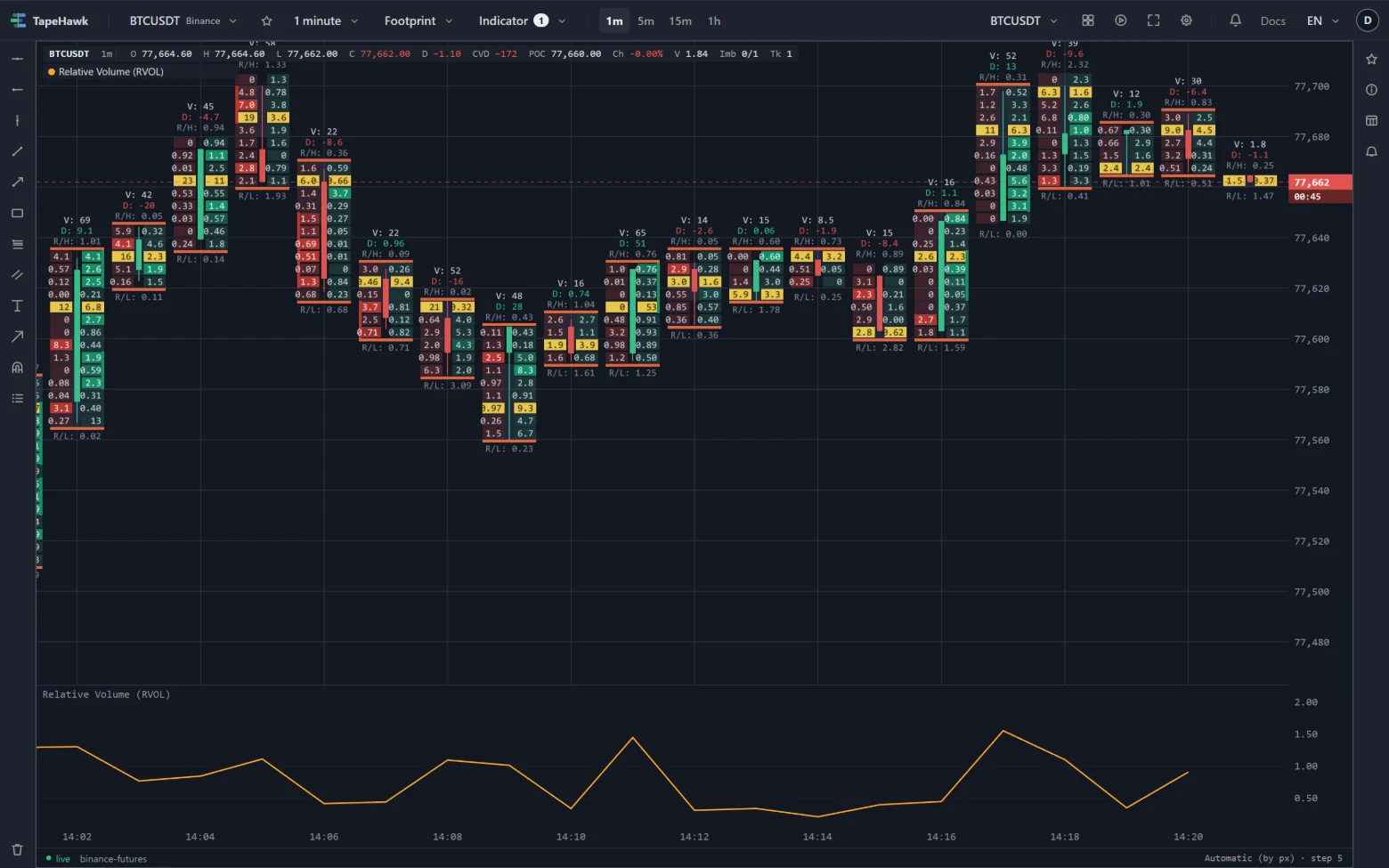Click the TapeHawk logo
The height and width of the screenshot is (868, 1389).
(49, 20)
